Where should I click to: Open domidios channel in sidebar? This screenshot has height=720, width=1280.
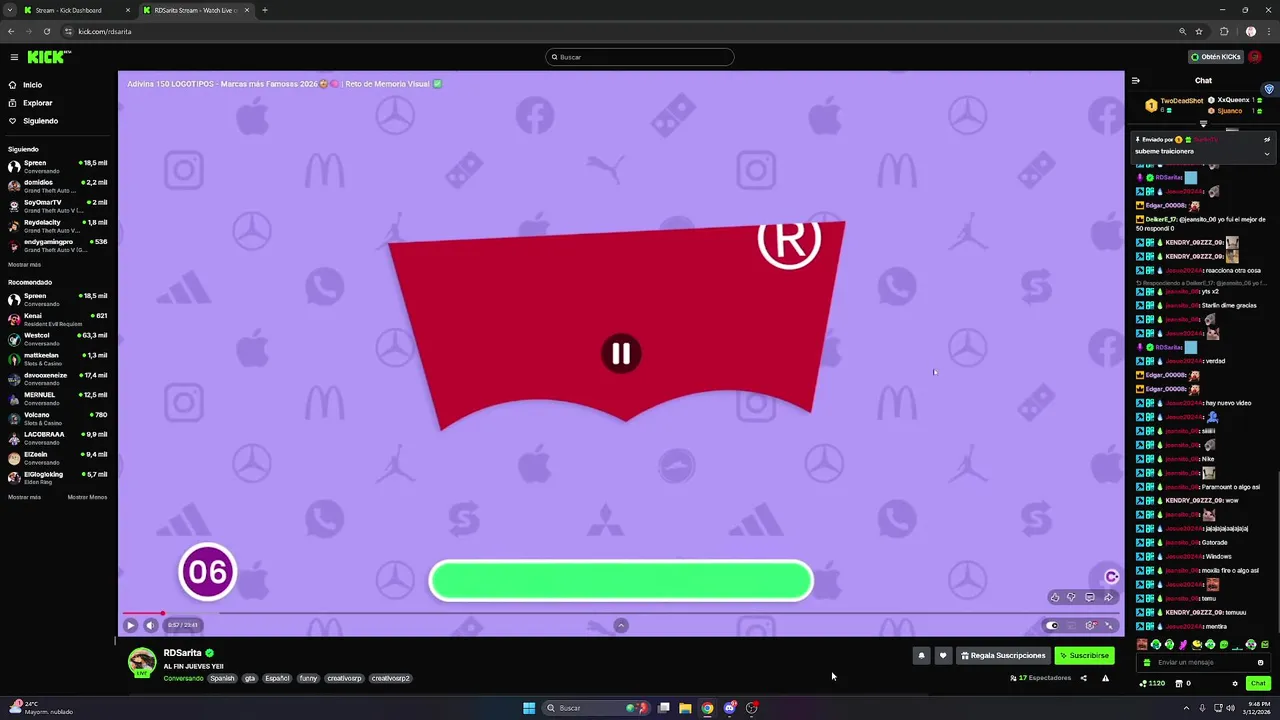click(x=57, y=186)
